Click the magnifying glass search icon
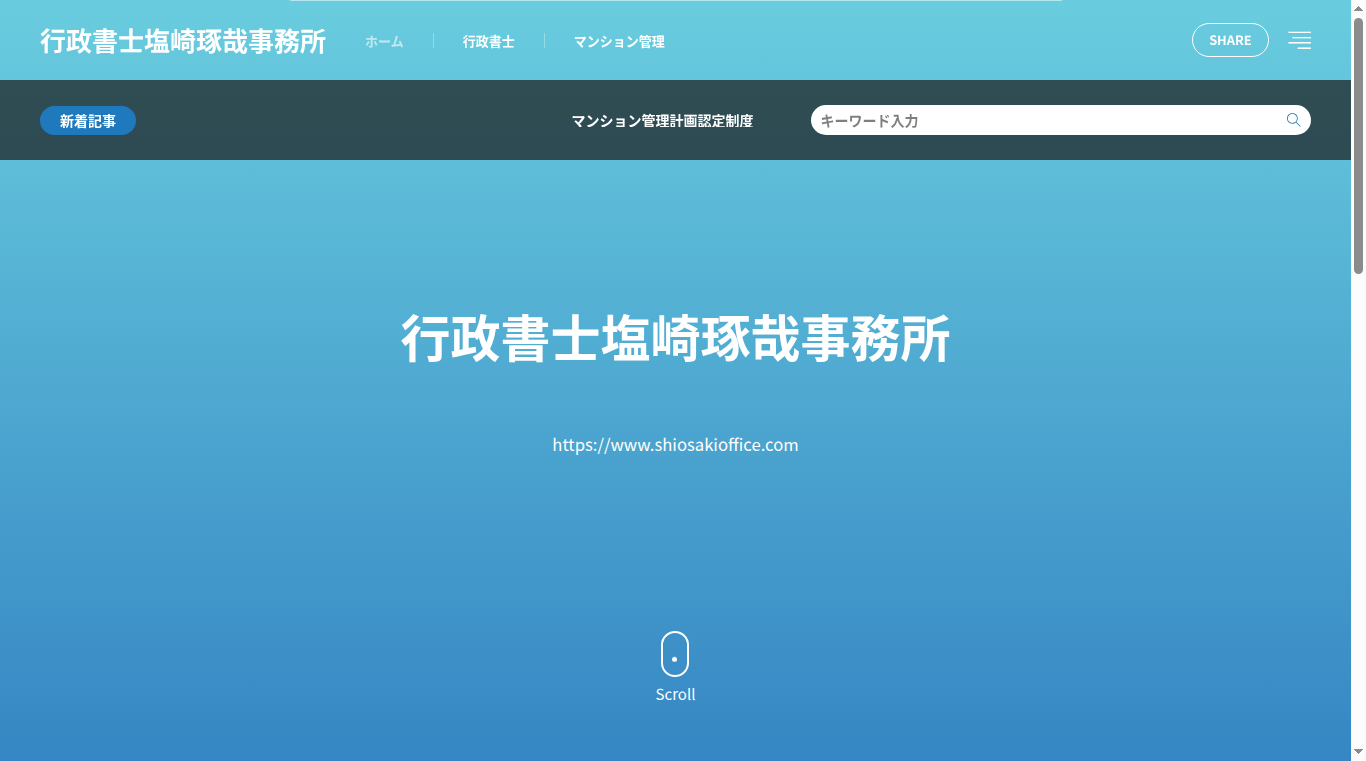This screenshot has width=1366, height=761. click(x=1293, y=120)
